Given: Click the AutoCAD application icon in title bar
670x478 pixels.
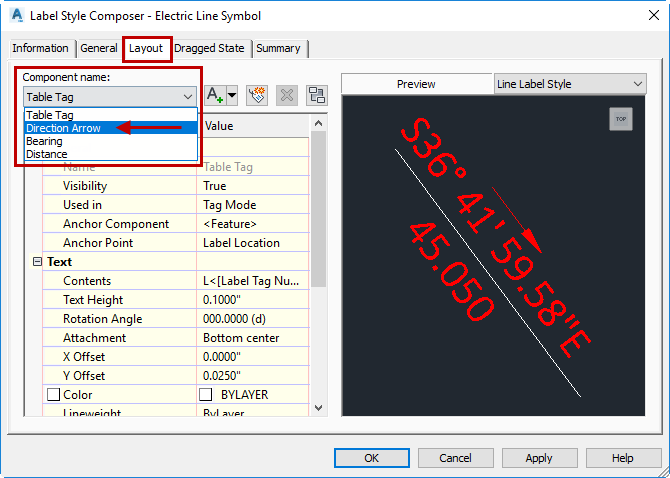Looking at the screenshot, I should [x=17, y=16].
